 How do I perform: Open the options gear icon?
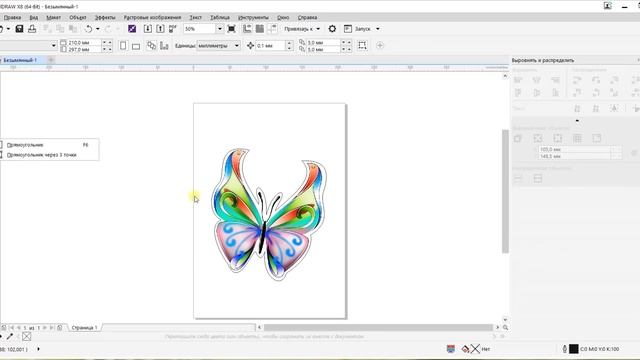[x=332, y=29]
